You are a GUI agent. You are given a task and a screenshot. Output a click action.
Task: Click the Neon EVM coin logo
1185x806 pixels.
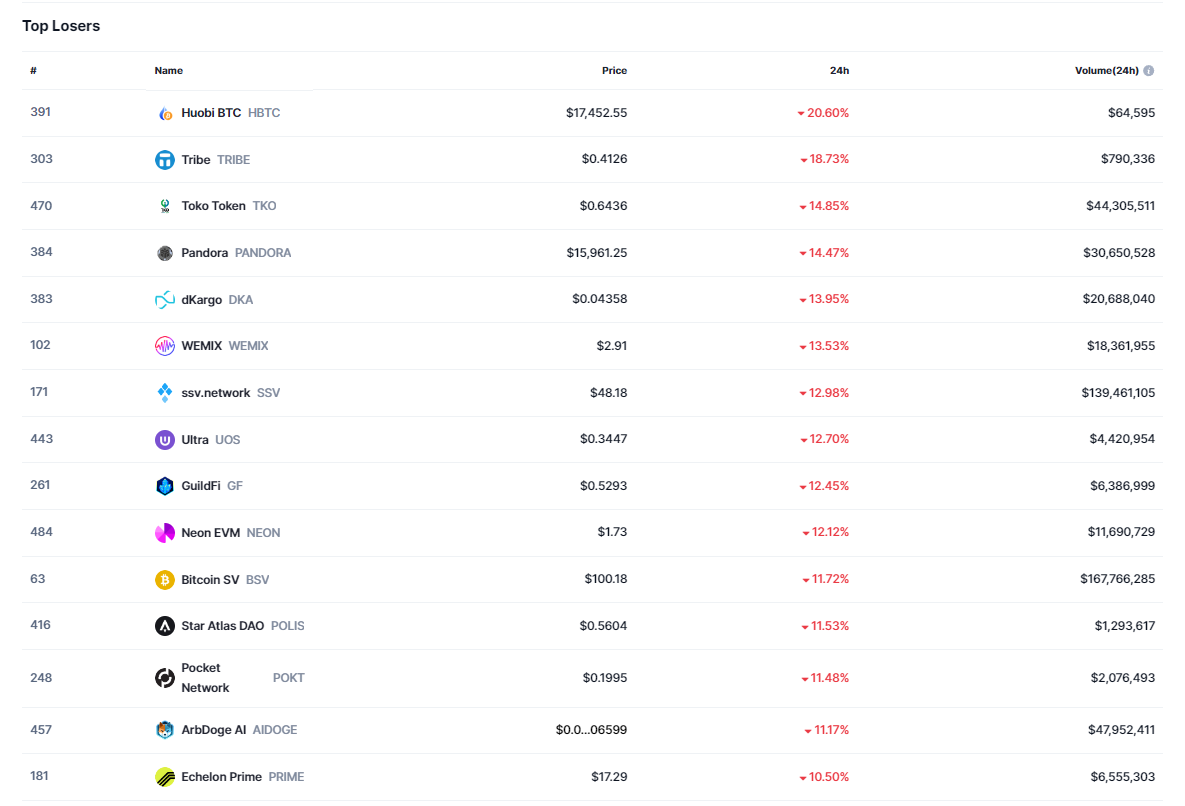(165, 533)
